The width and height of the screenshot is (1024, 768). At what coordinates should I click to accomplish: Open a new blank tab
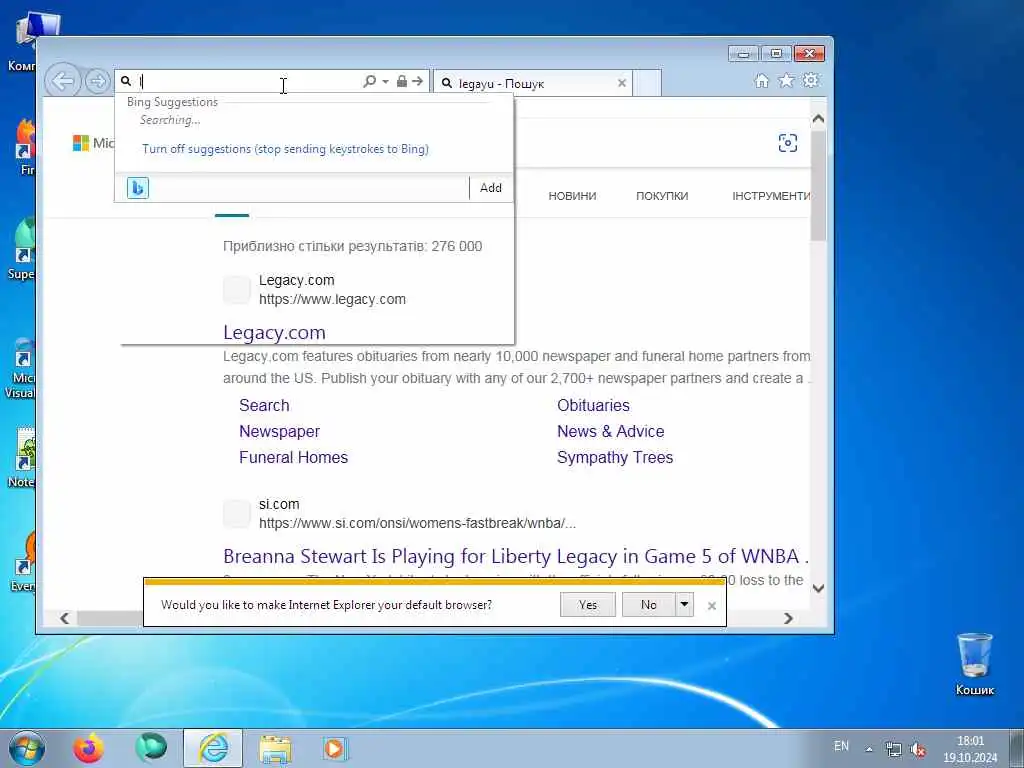[647, 83]
